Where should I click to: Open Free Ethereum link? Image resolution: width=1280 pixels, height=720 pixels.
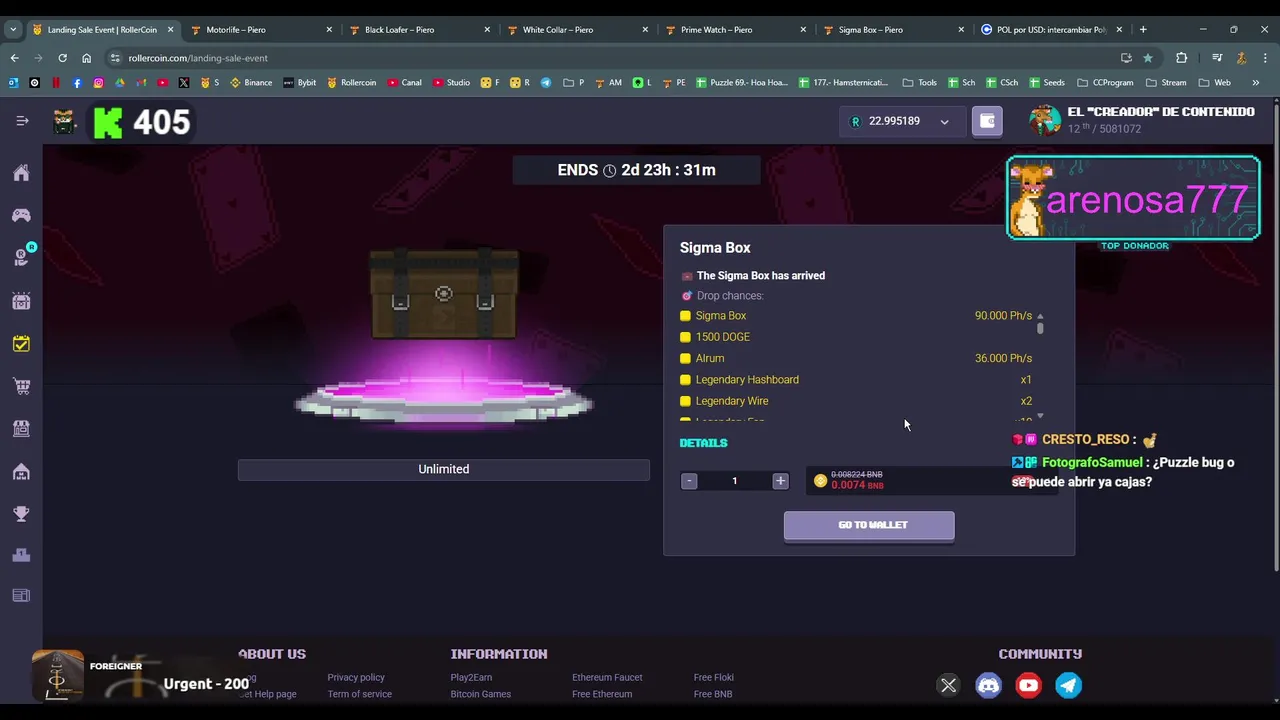pyautogui.click(x=602, y=694)
